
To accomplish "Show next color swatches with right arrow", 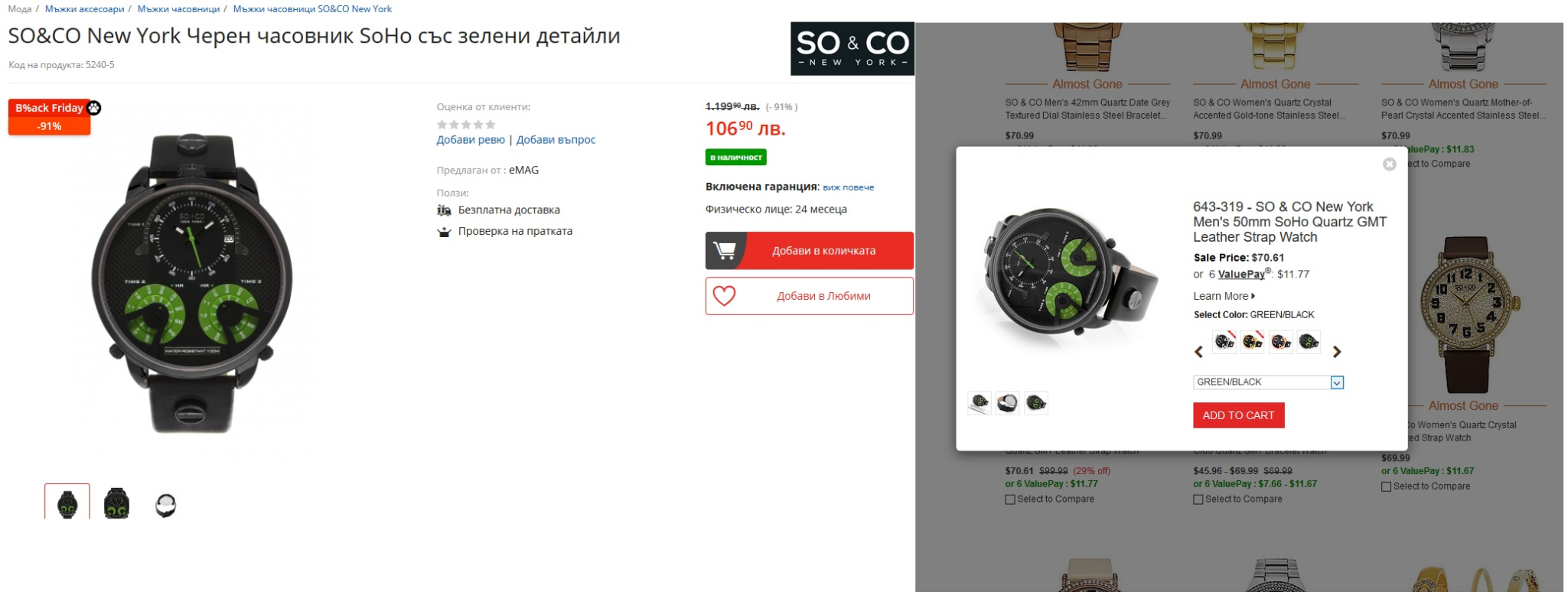I will pos(1337,352).
